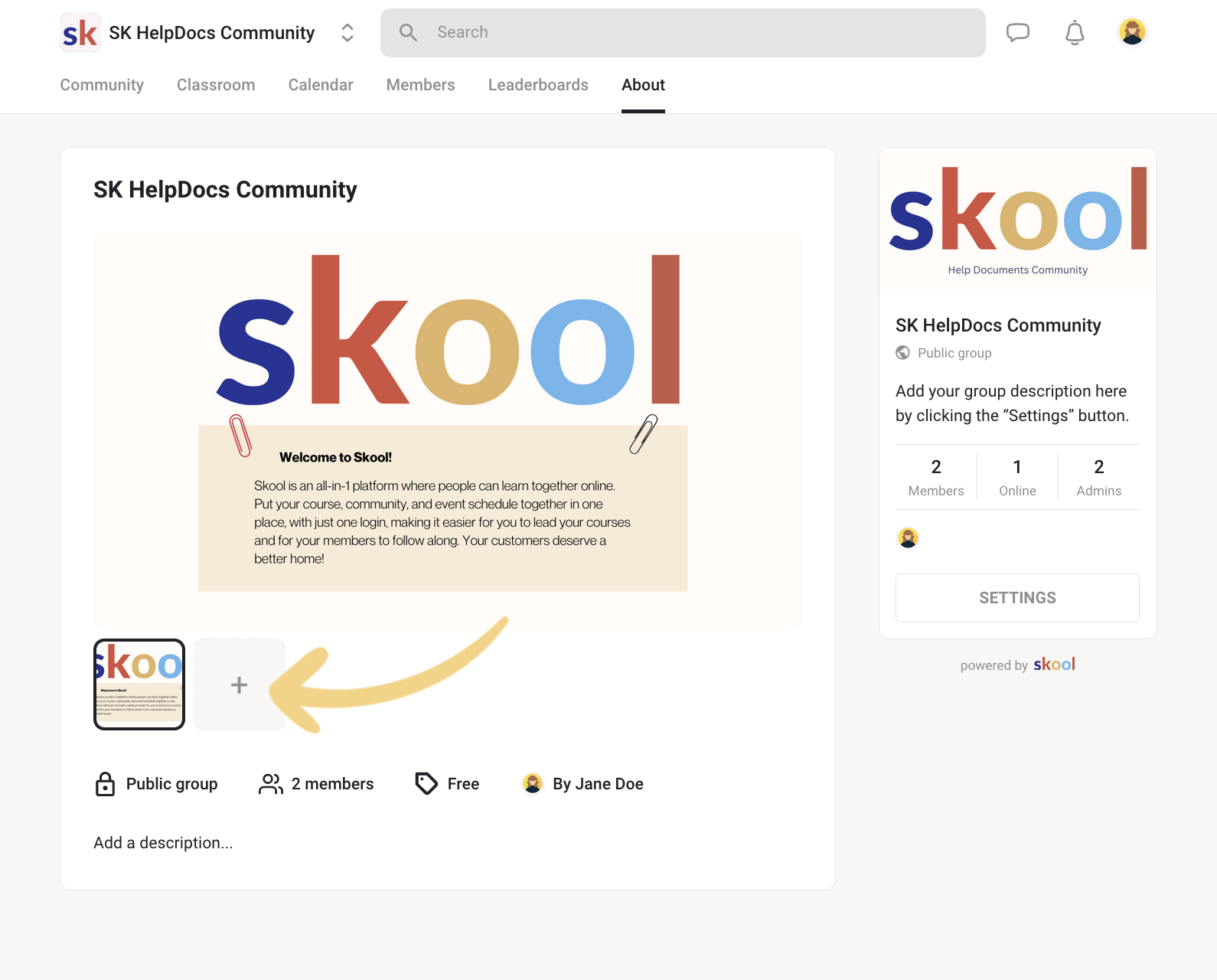Select the Skool cover thumbnail
The image size is (1217, 980).
pyautogui.click(x=139, y=684)
